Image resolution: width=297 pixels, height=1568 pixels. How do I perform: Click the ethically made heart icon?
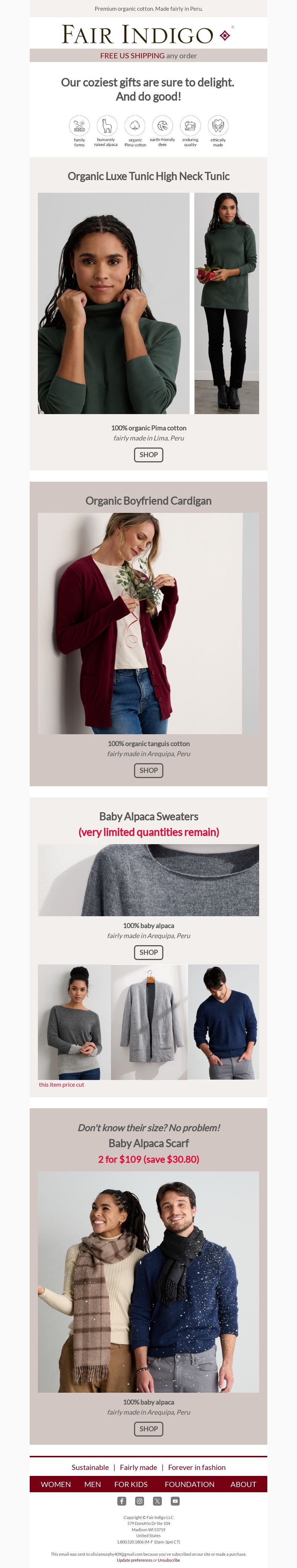(x=218, y=126)
